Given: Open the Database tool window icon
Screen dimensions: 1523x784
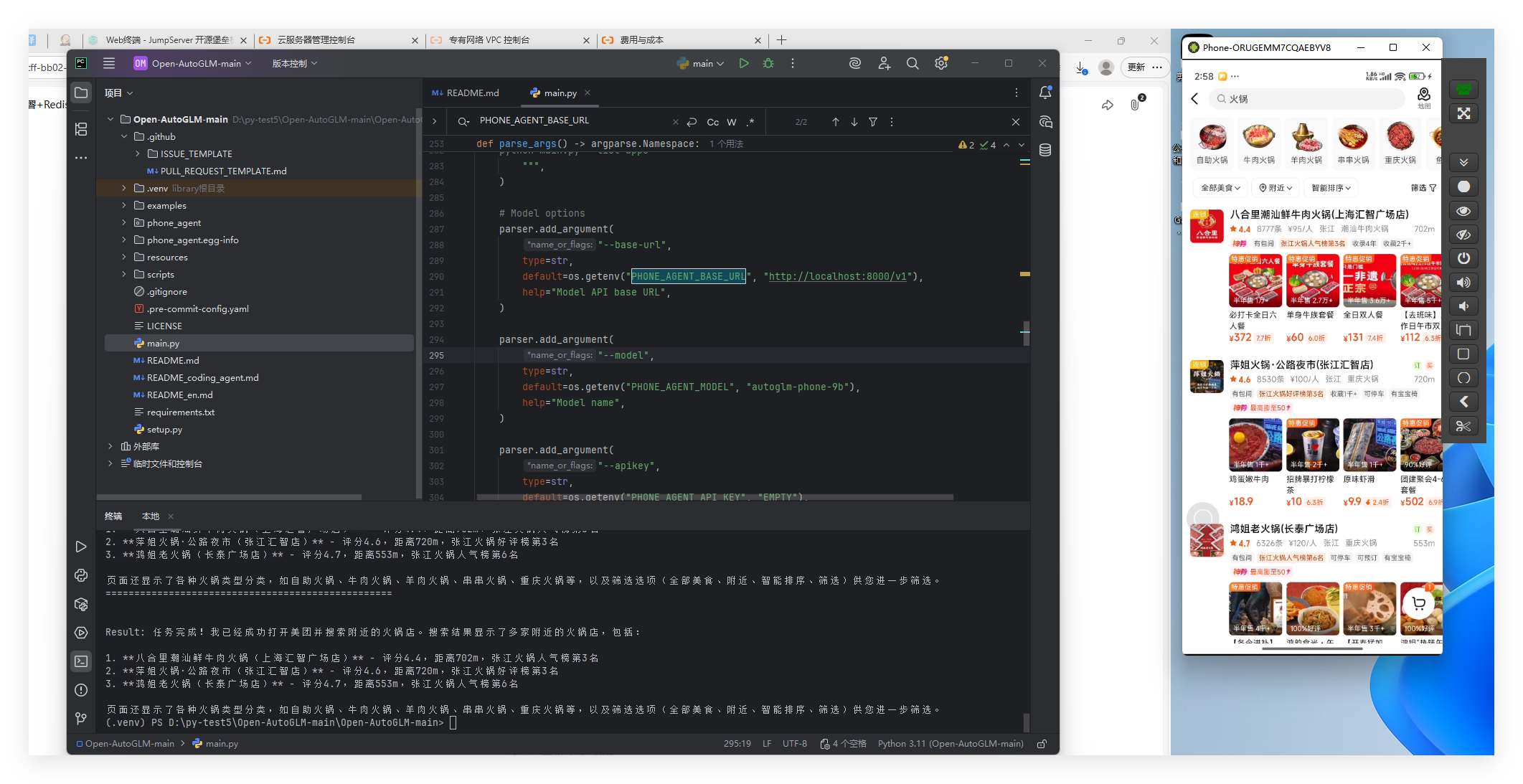Looking at the screenshot, I should (1045, 150).
